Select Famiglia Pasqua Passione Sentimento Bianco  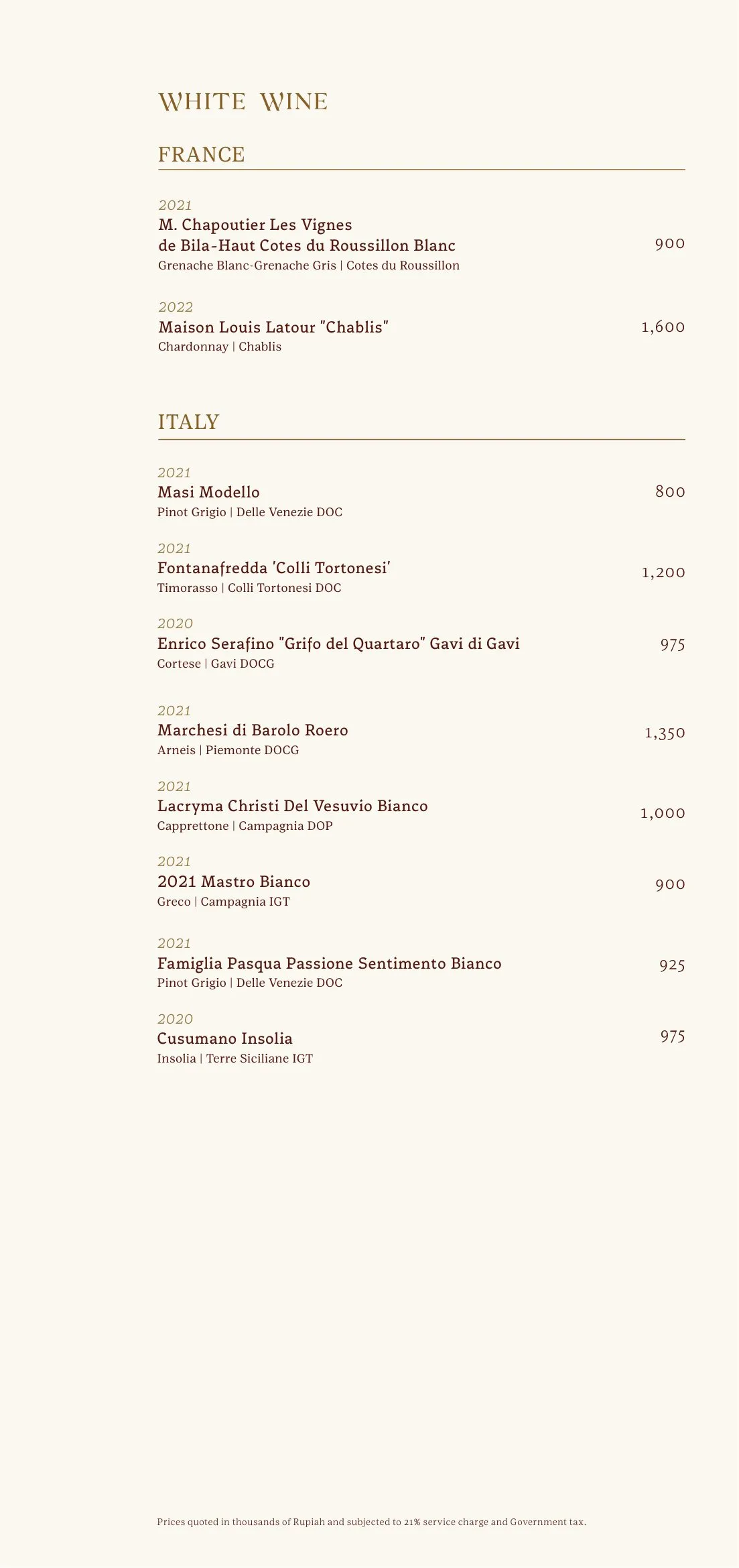click(x=329, y=963)
